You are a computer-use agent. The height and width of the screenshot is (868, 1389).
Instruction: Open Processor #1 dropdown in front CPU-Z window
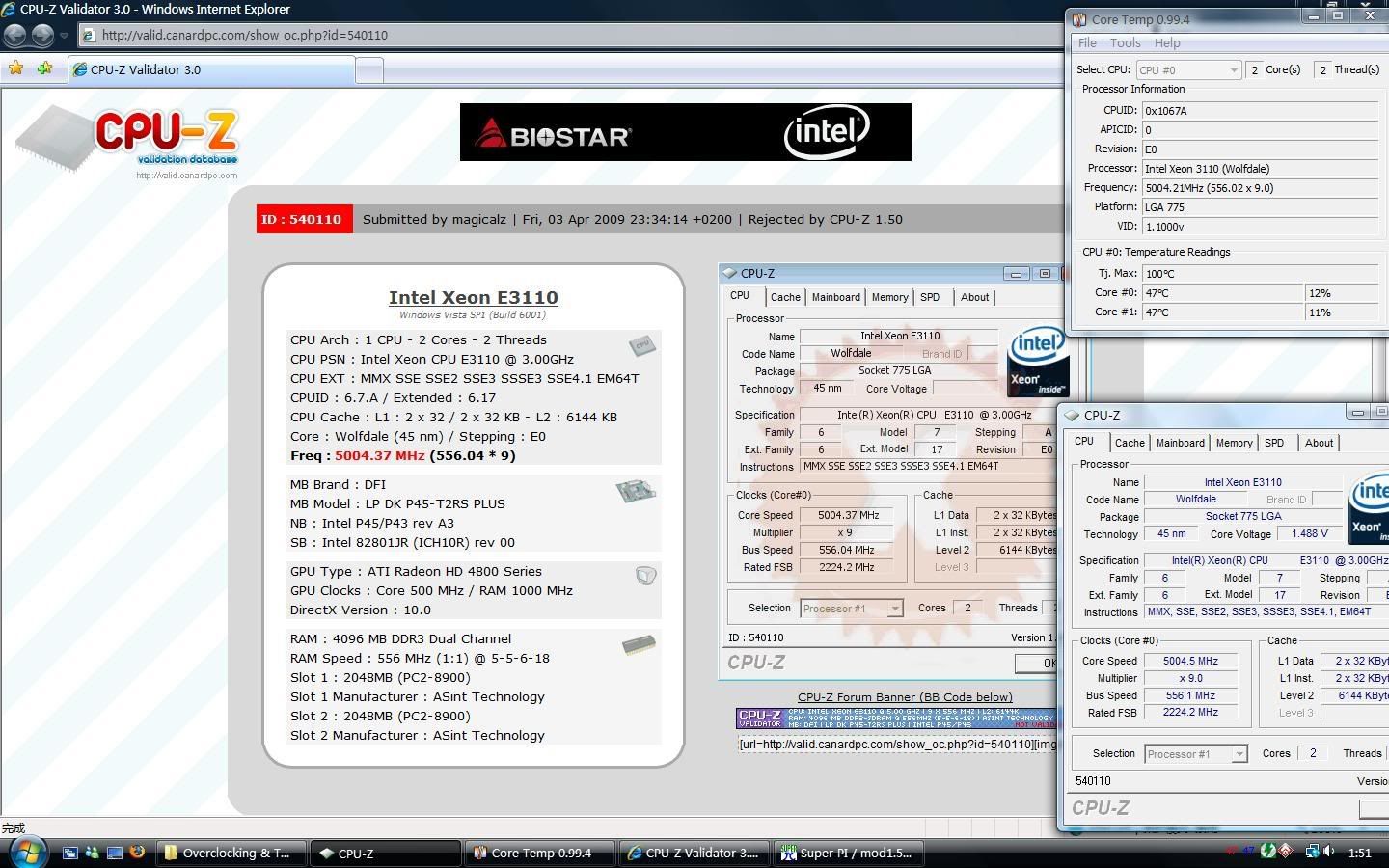(x=1196, y=754)
